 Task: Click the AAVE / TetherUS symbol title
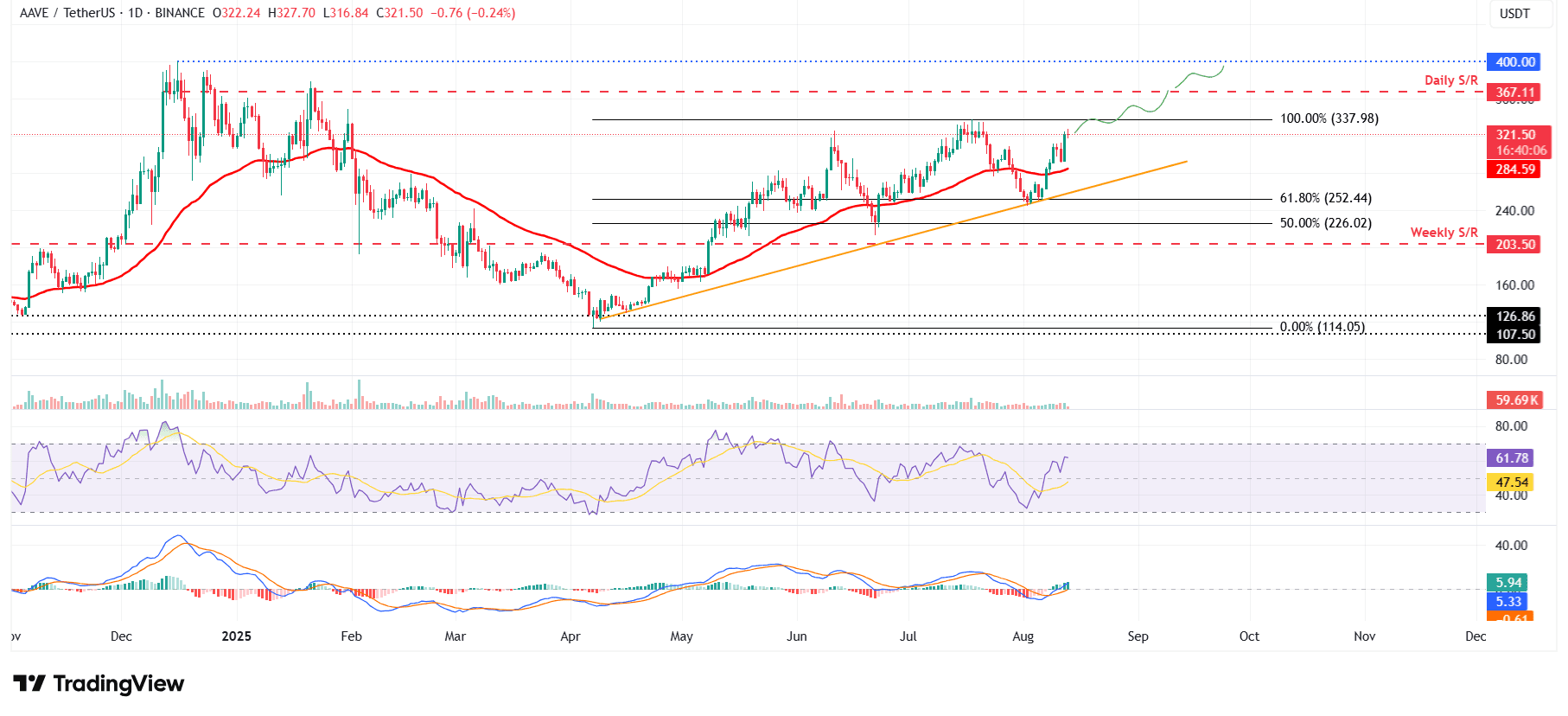[68, 13]
